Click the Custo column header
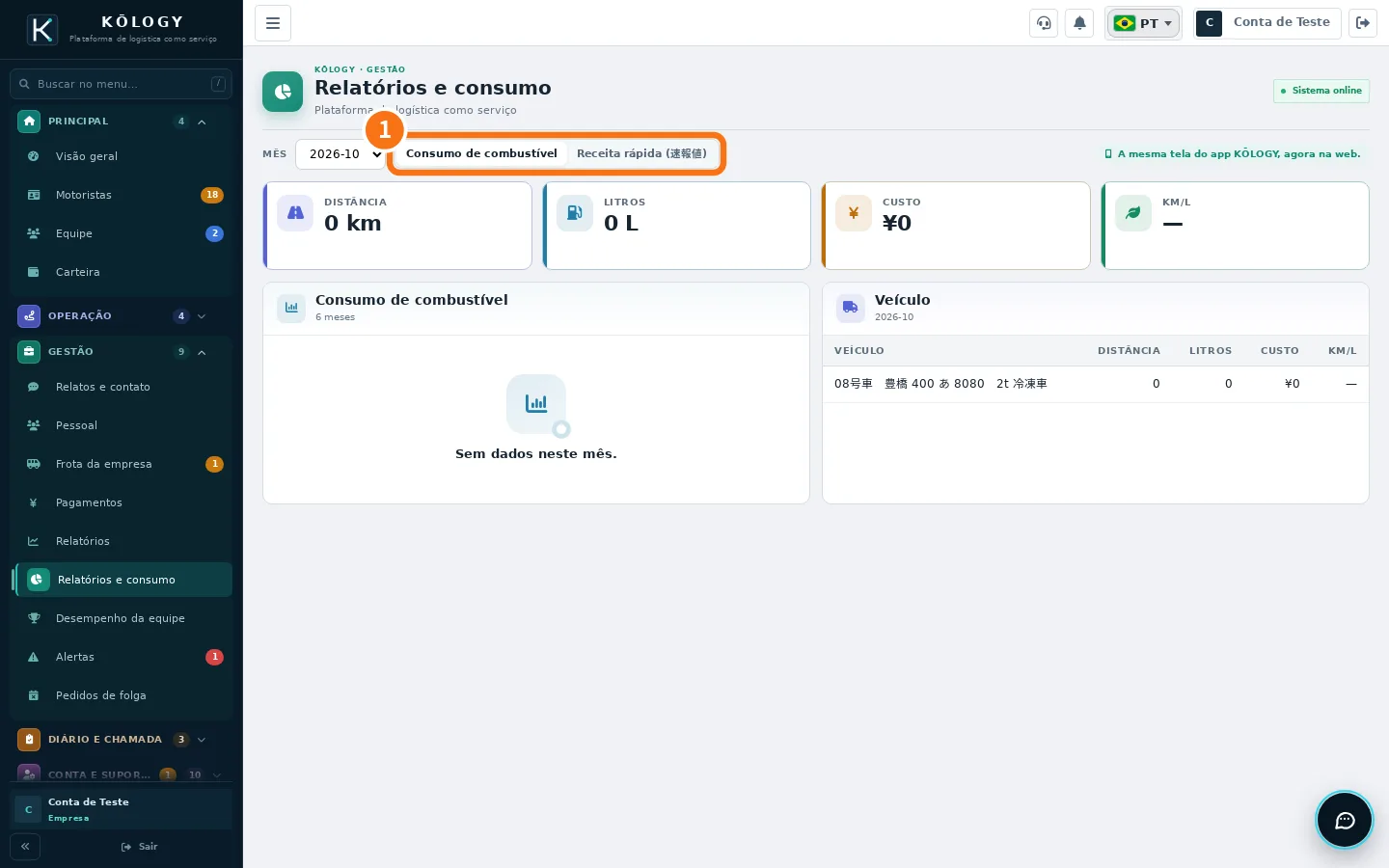 click(1279, 351)
